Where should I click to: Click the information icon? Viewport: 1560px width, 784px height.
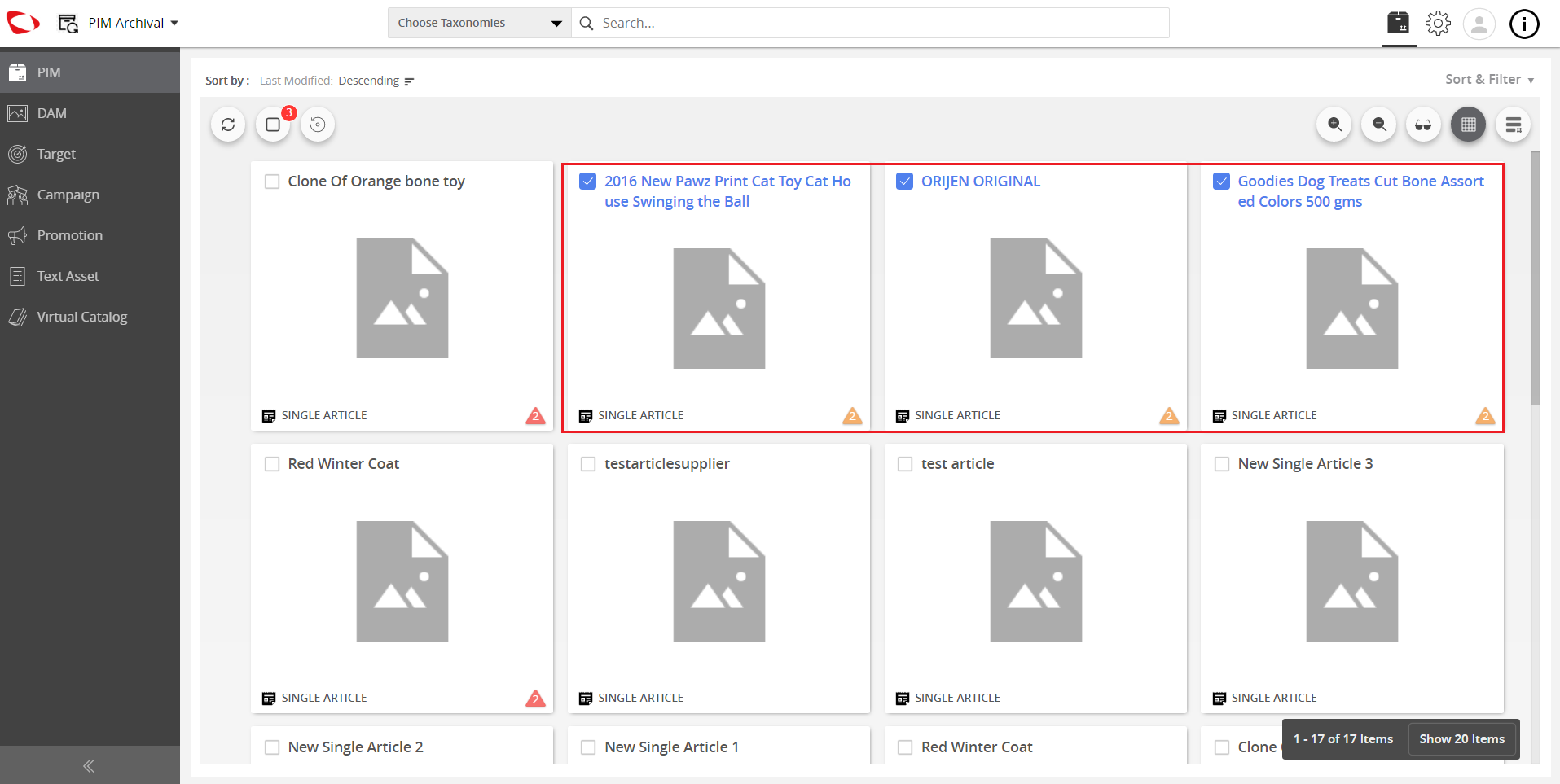[1524, 24]
